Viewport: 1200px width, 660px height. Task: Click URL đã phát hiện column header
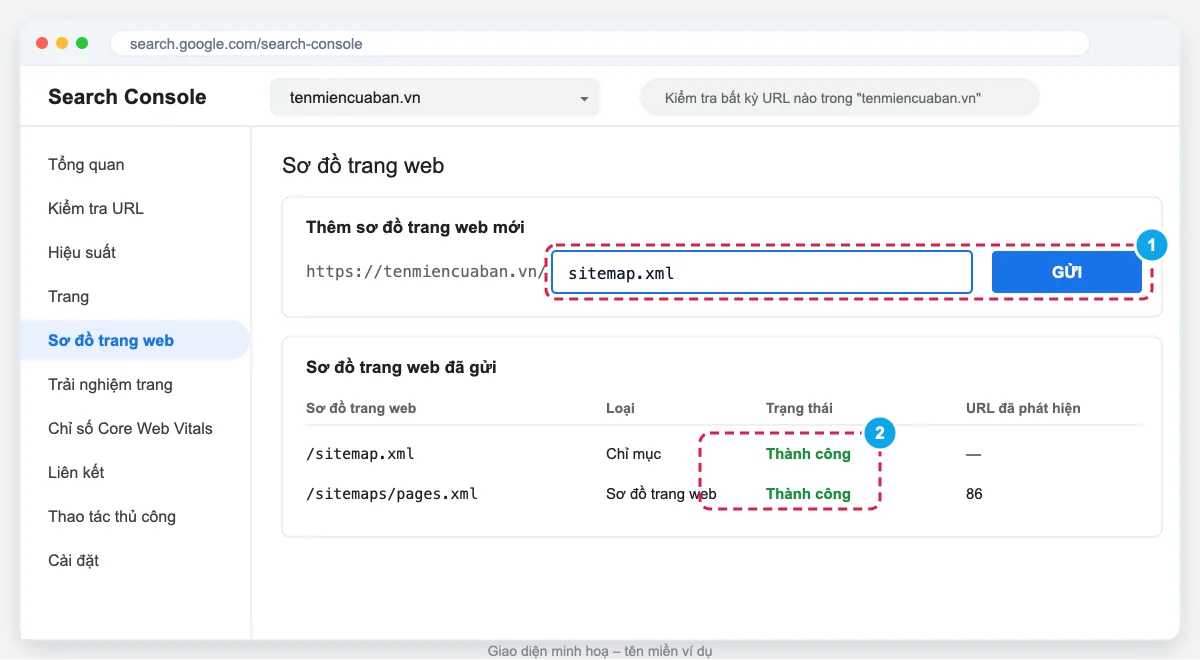(x=1023, y=408)
